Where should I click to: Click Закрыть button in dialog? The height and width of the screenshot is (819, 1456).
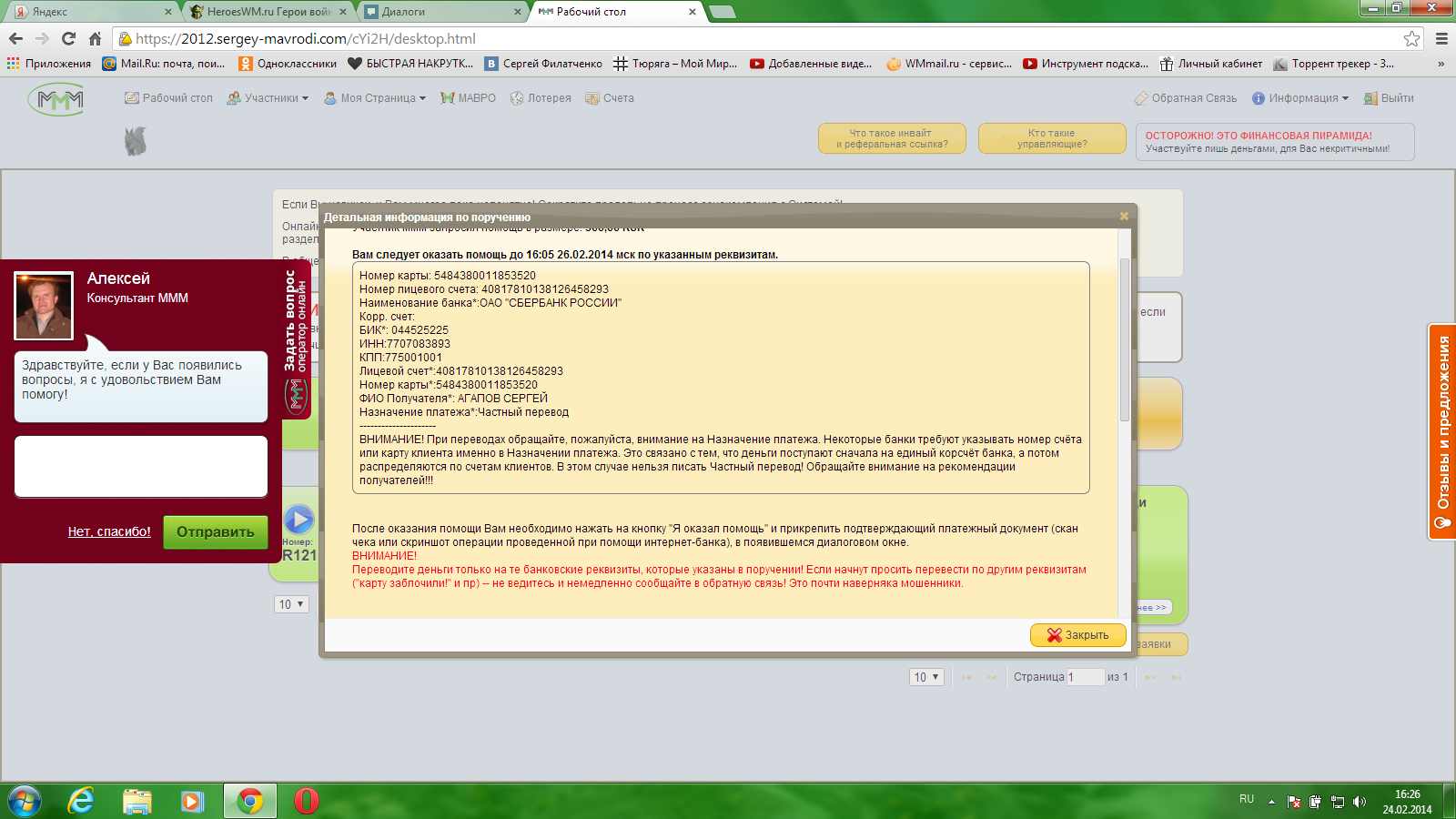pyautogui.click(x=1077, y=635)
